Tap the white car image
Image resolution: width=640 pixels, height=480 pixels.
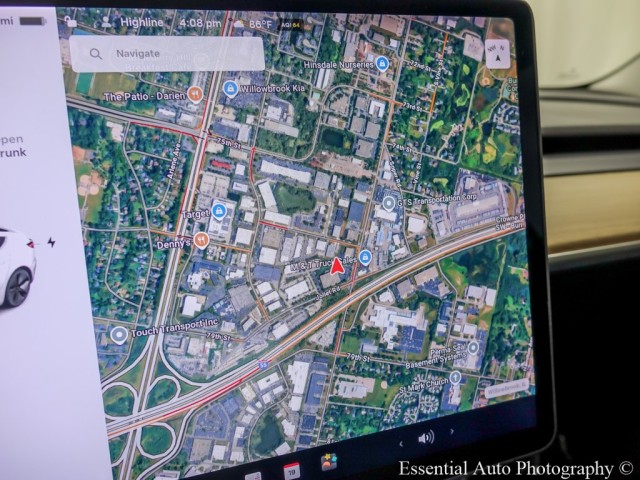pos(16,267)
